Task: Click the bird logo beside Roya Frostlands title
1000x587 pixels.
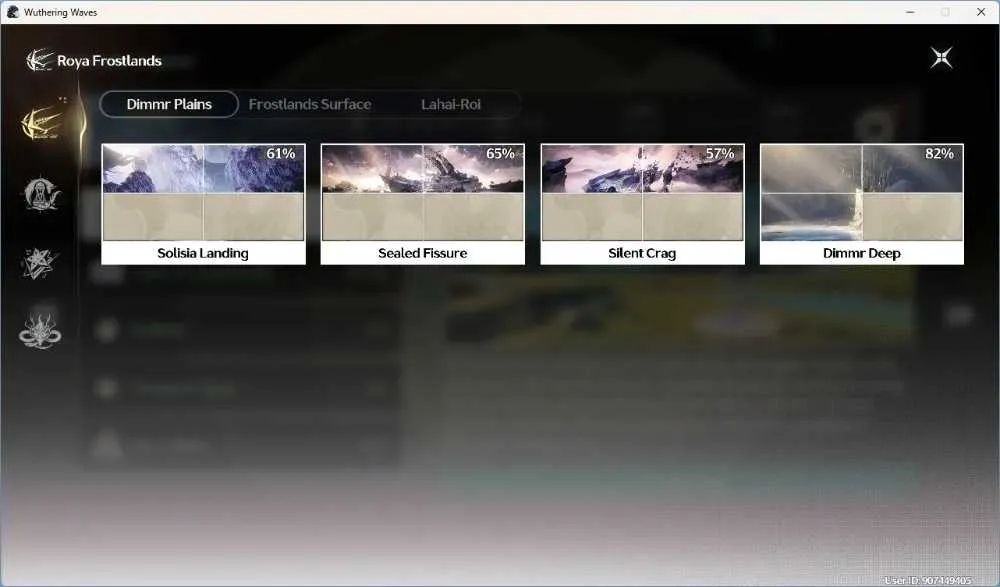Action: click(39, 61)
